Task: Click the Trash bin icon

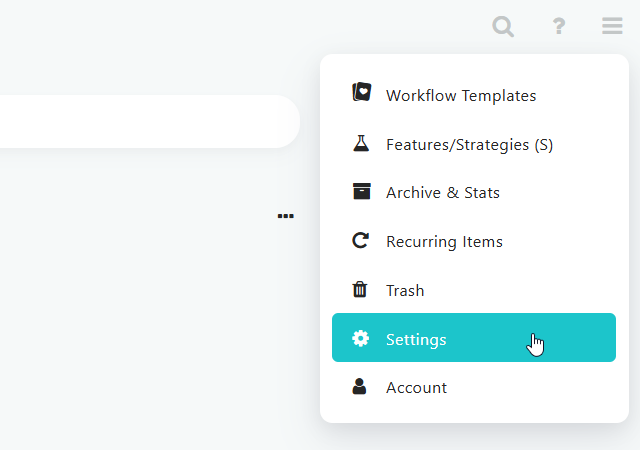Action: click(x=360, y=290)
